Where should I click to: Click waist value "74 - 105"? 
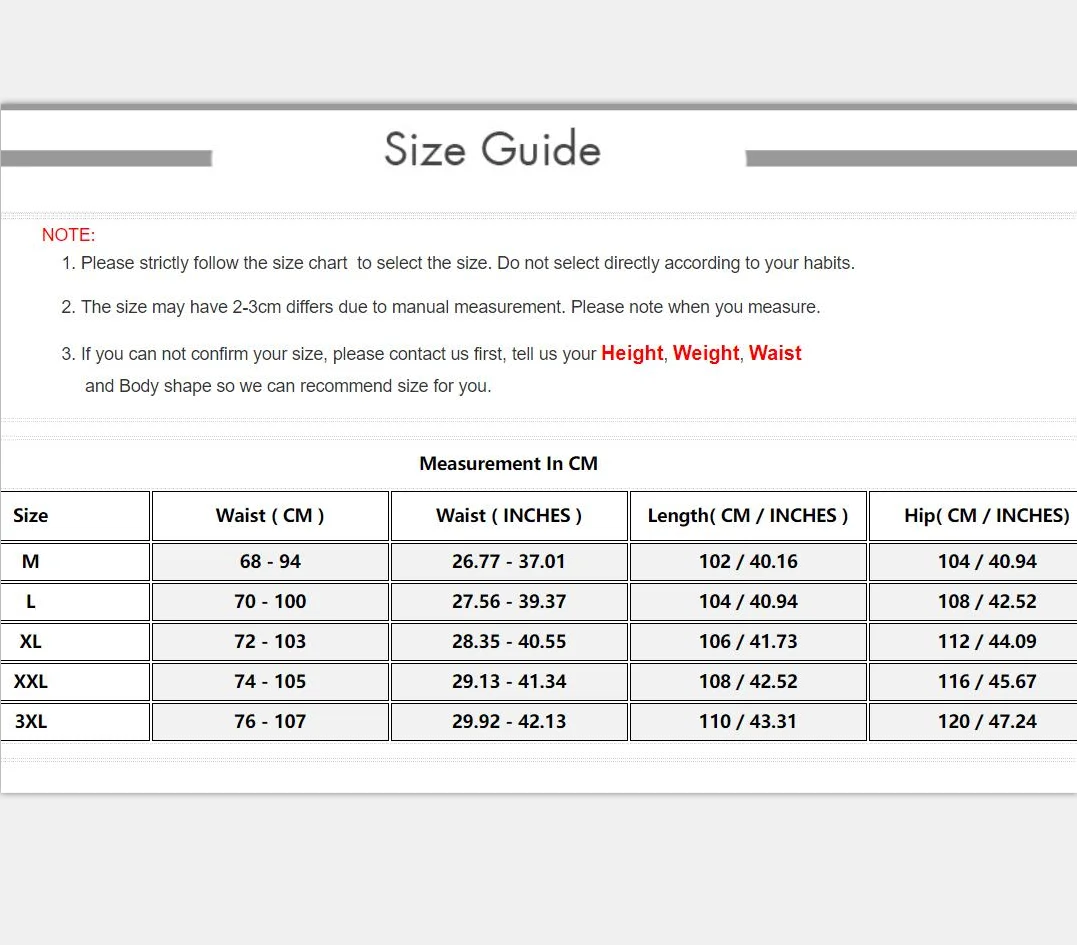pos(270,681)
